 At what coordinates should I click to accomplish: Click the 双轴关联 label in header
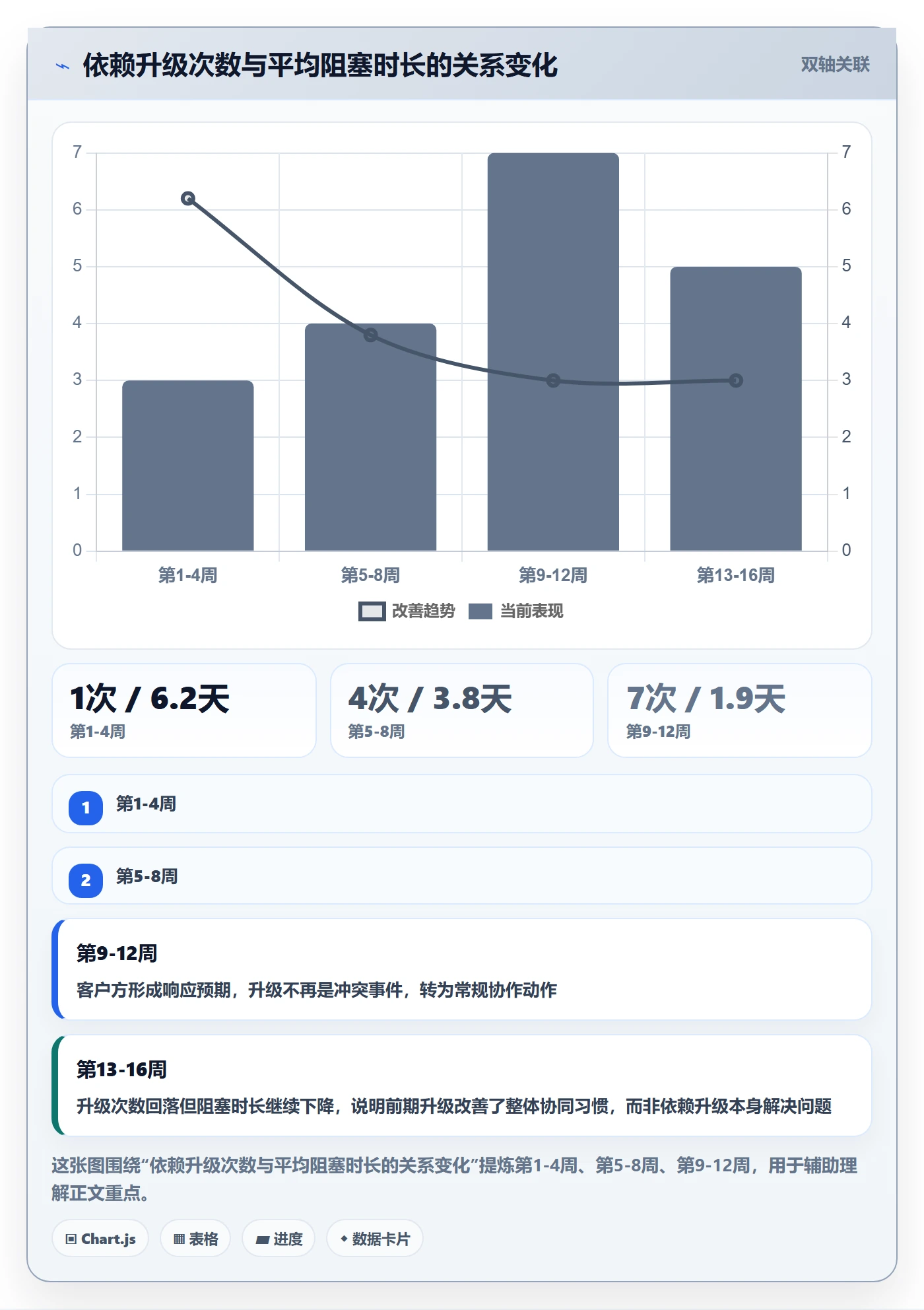tap(835, 65)
